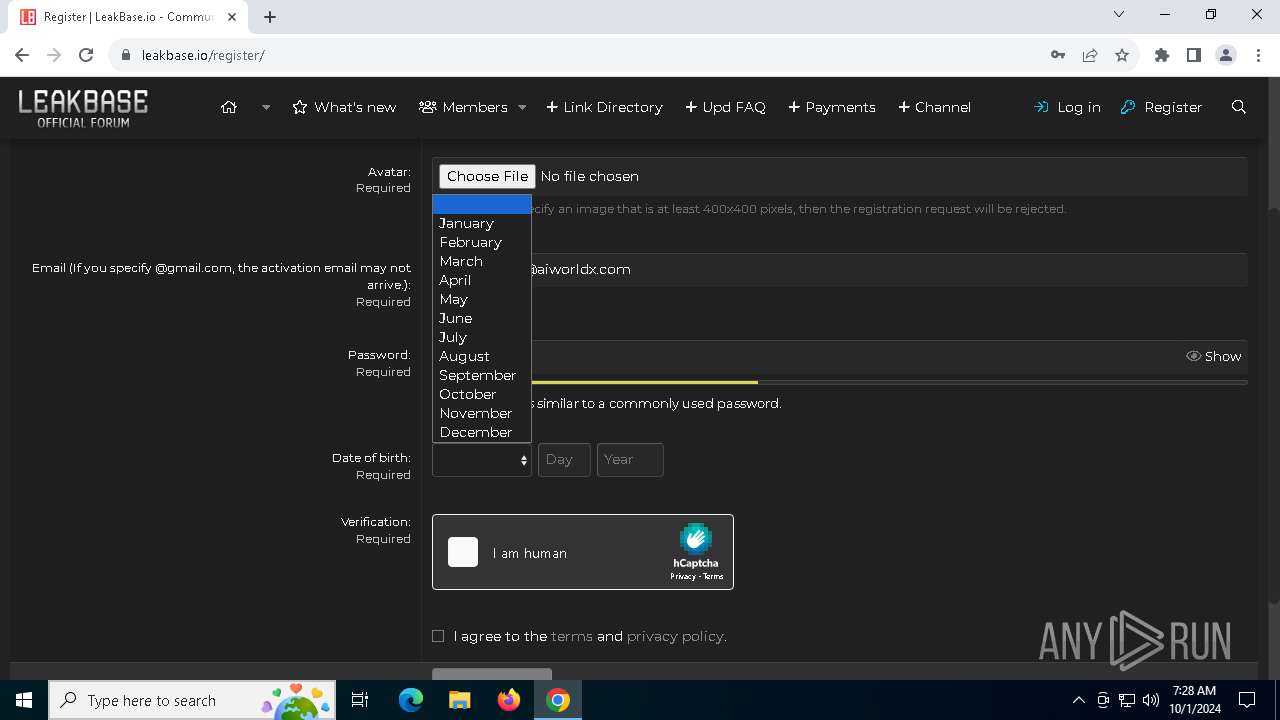
Task: Click the Day input field
Action: [x=564, y=460]
